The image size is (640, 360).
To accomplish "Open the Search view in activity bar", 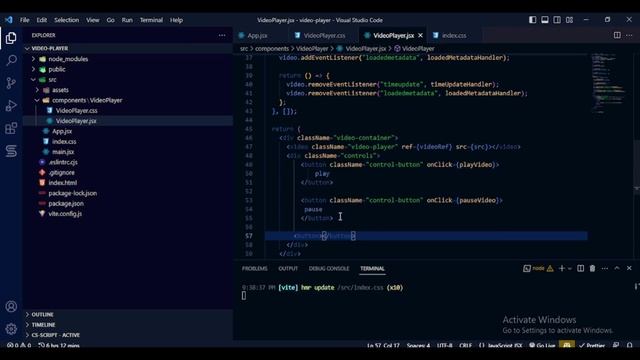I will 11,60.
